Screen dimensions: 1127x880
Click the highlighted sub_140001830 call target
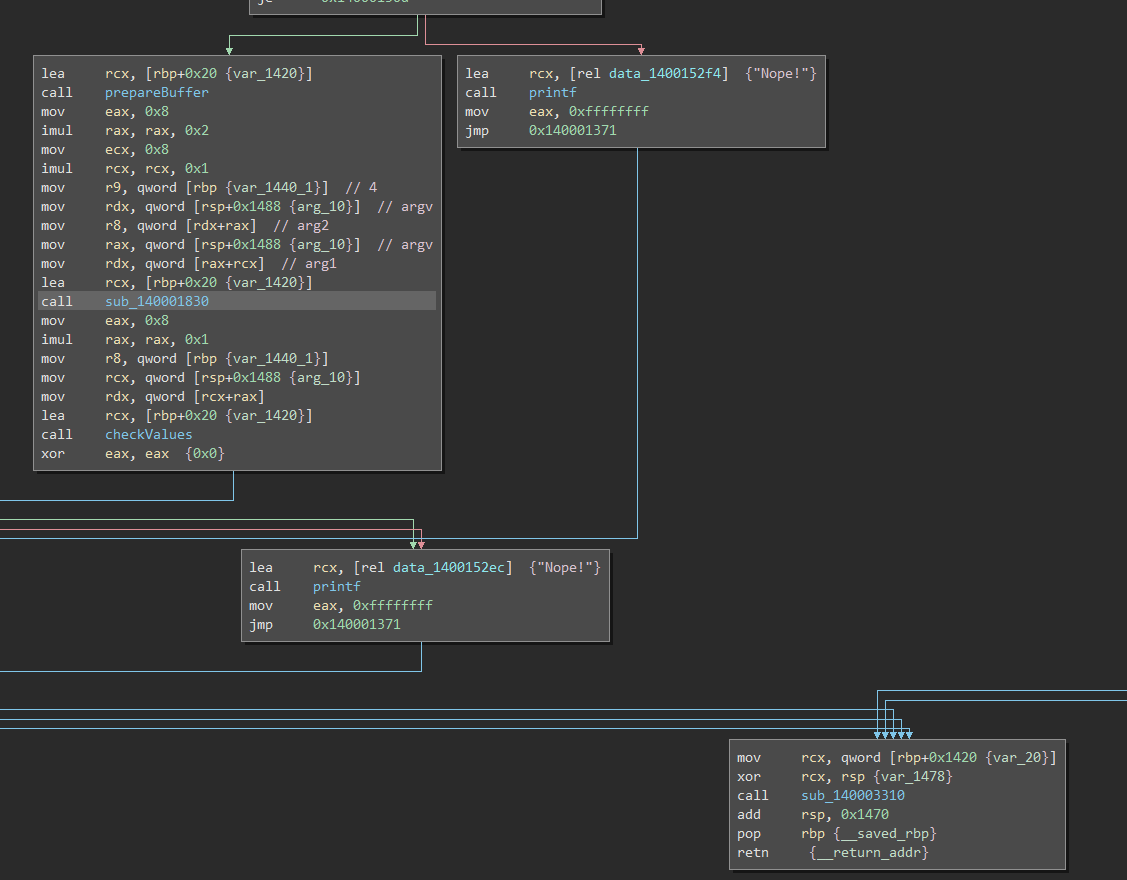[157, 301]
